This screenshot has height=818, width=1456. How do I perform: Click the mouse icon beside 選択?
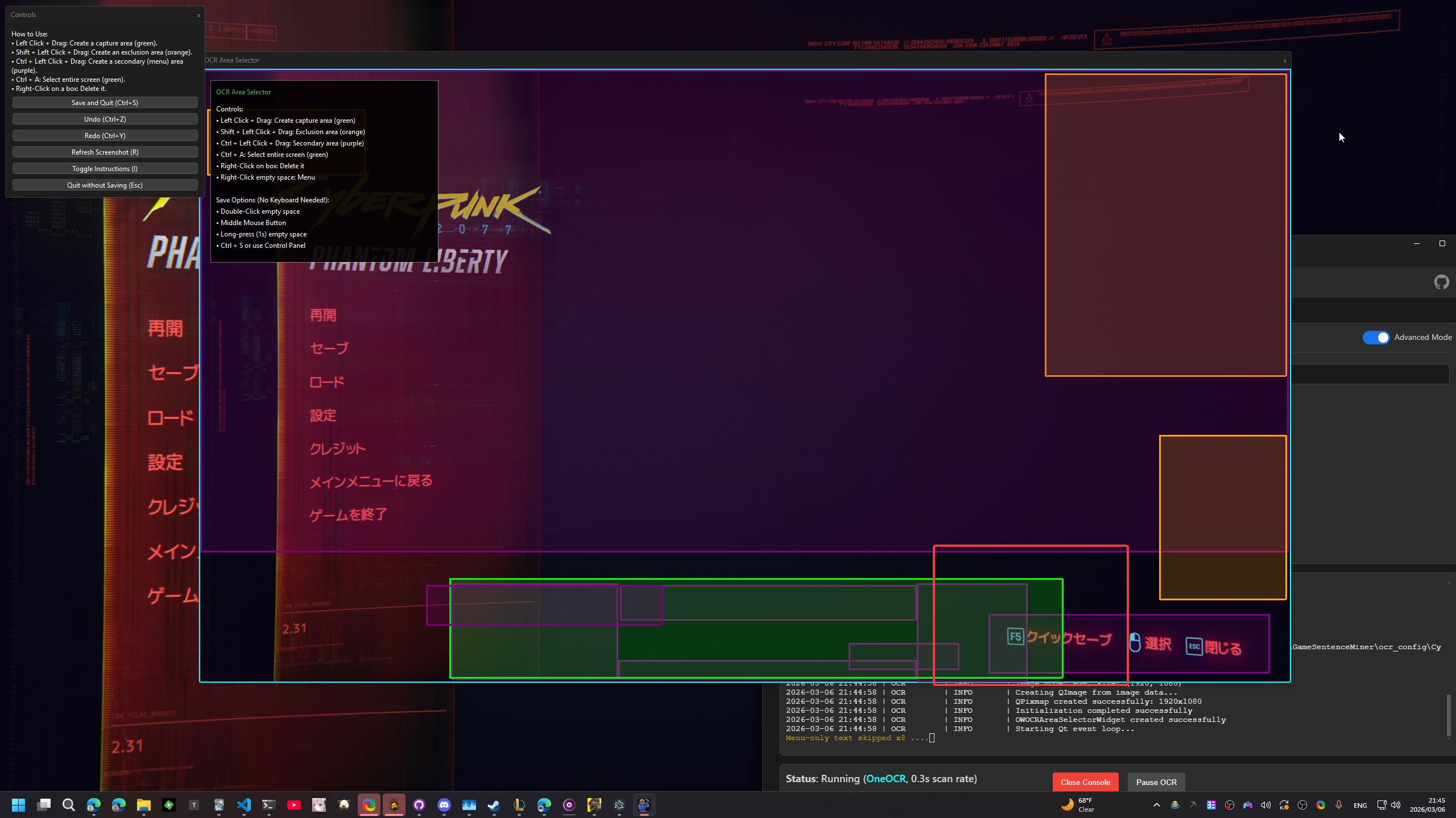(x=1135, y=642)
